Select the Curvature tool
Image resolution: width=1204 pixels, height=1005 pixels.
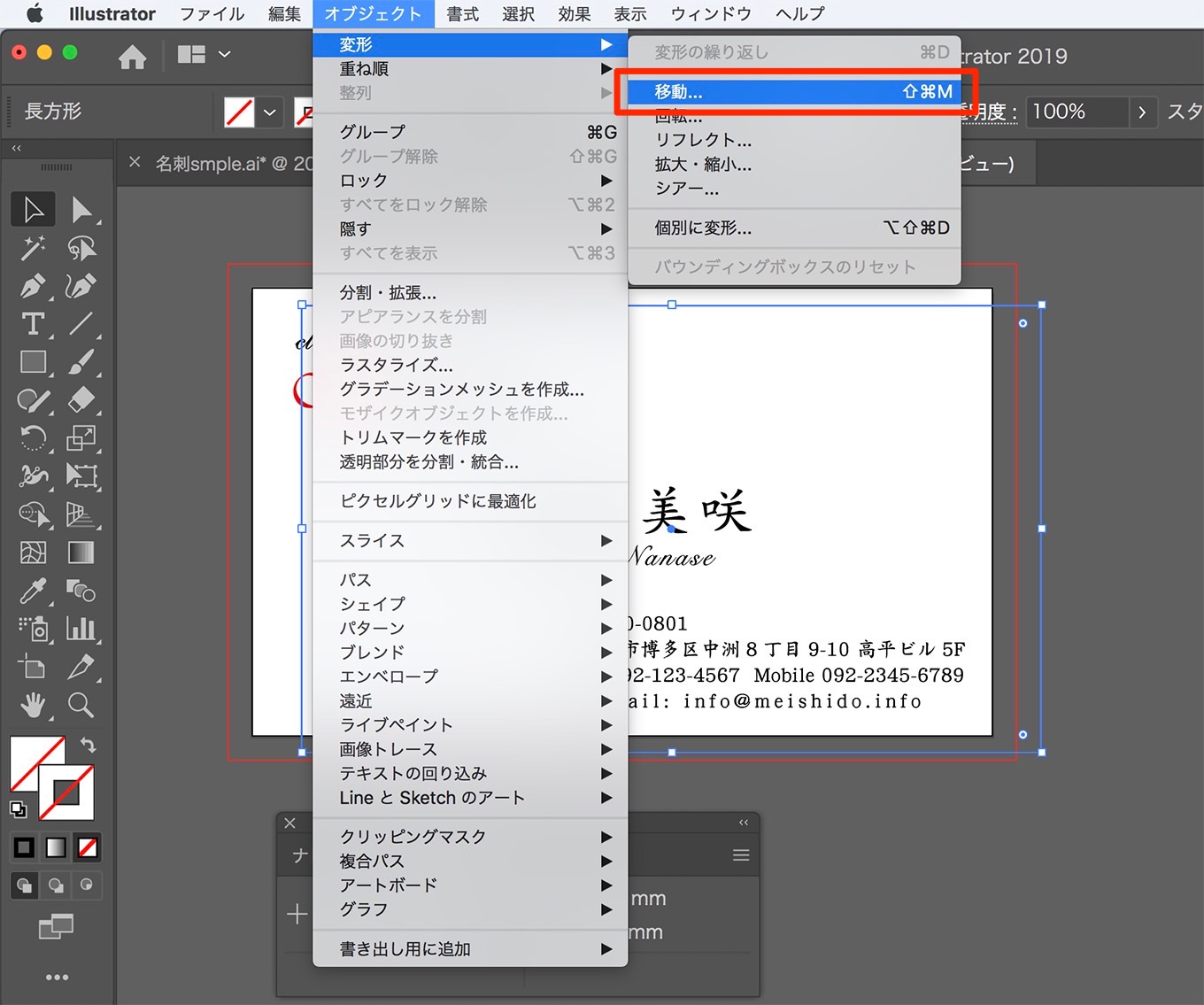click(x=81, y=286)
